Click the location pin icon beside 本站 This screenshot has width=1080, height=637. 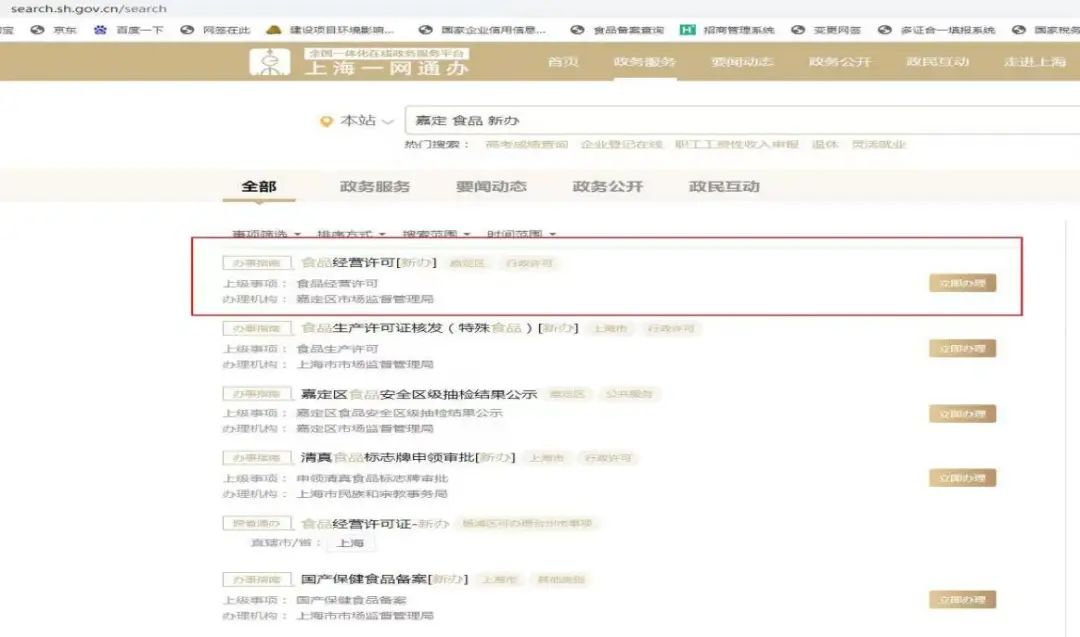click(x=325, y=121)
